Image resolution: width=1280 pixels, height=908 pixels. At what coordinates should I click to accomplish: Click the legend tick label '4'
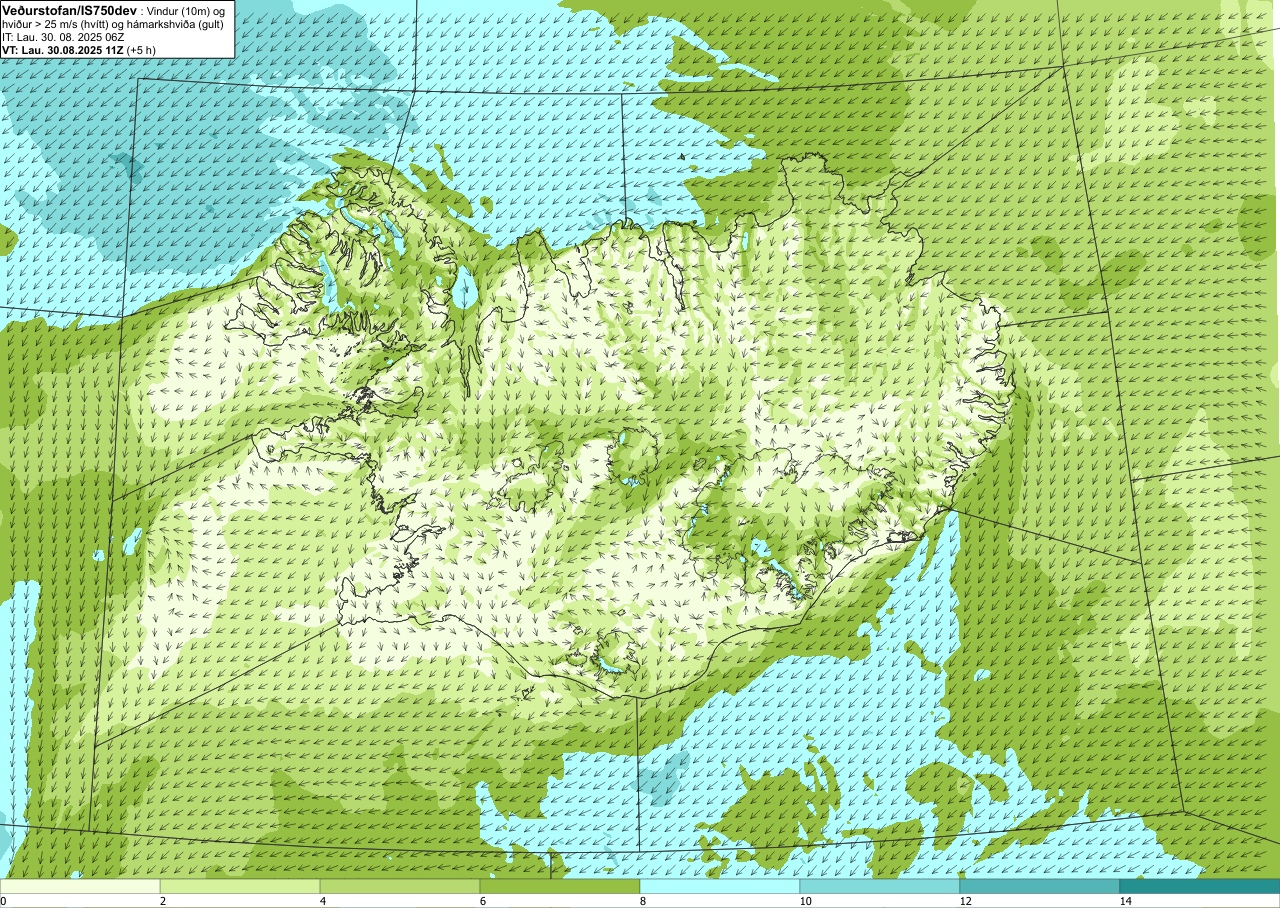[322, 901]
